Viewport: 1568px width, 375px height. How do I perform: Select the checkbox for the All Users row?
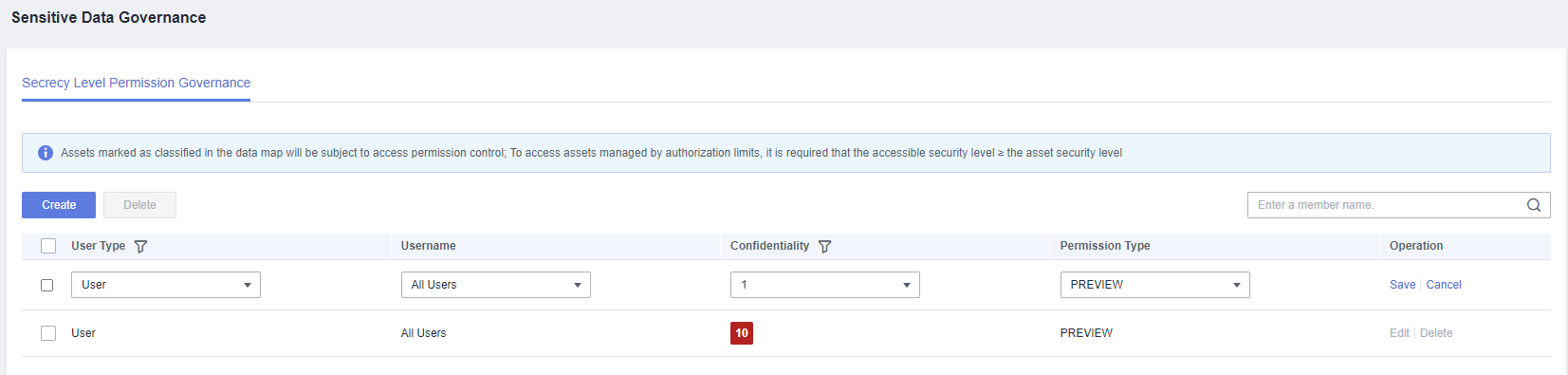coord(48,333)
